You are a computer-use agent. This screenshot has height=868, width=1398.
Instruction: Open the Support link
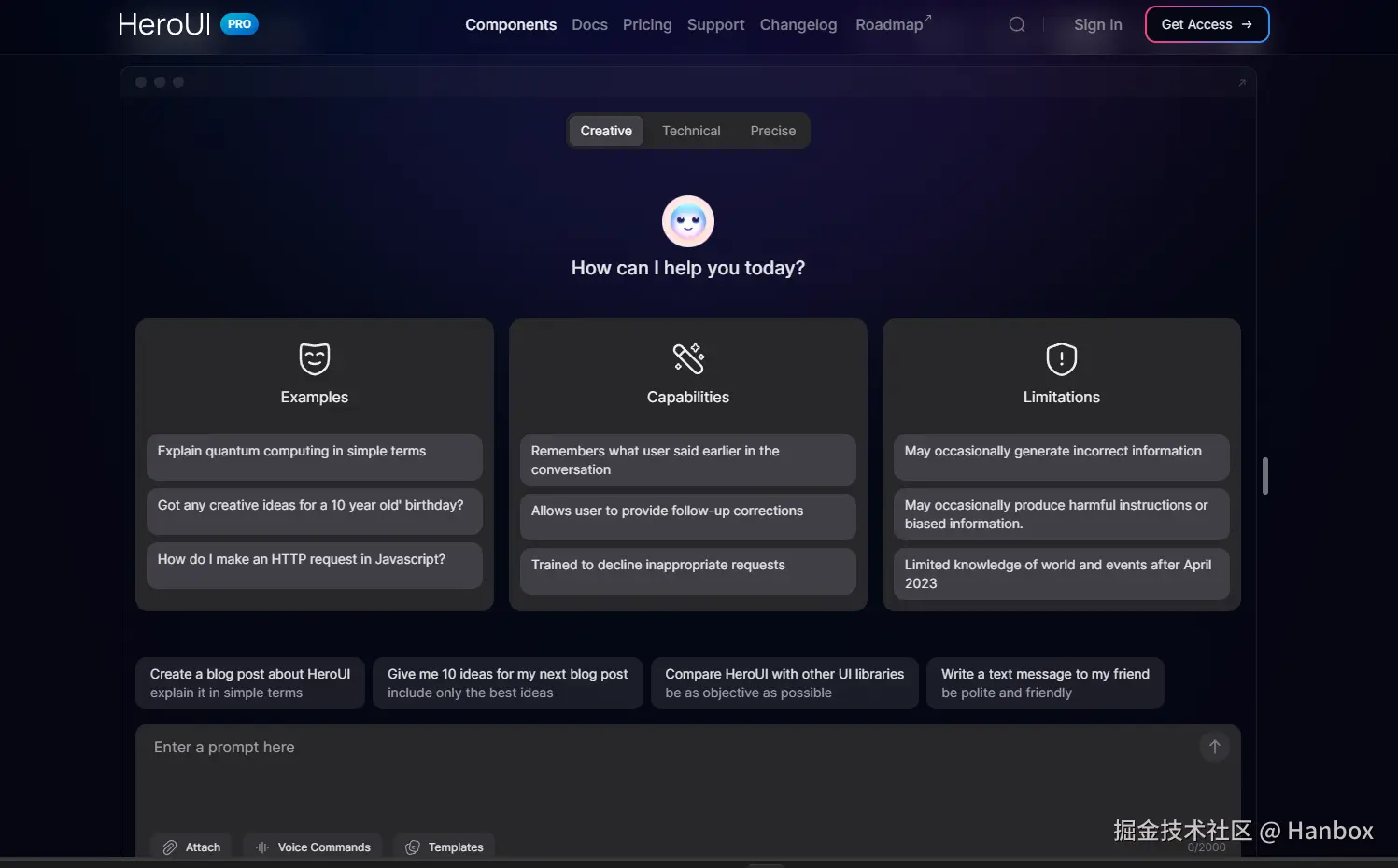[715, 24]
